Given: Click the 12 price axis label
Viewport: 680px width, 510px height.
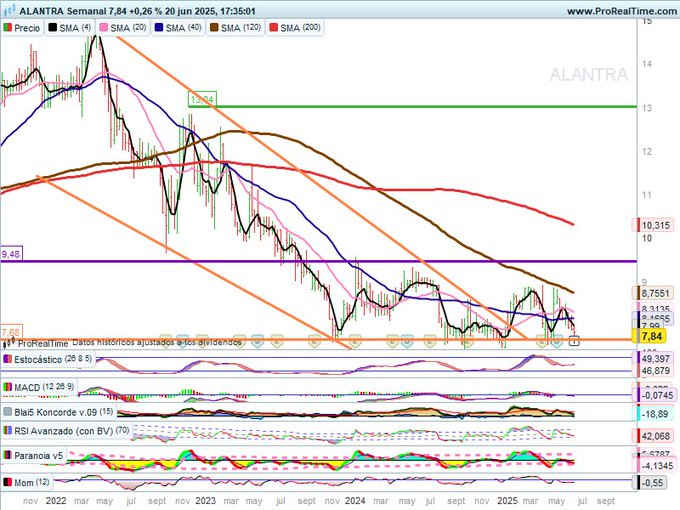Looking at the screenshot, I should click(x=647, y=152).
